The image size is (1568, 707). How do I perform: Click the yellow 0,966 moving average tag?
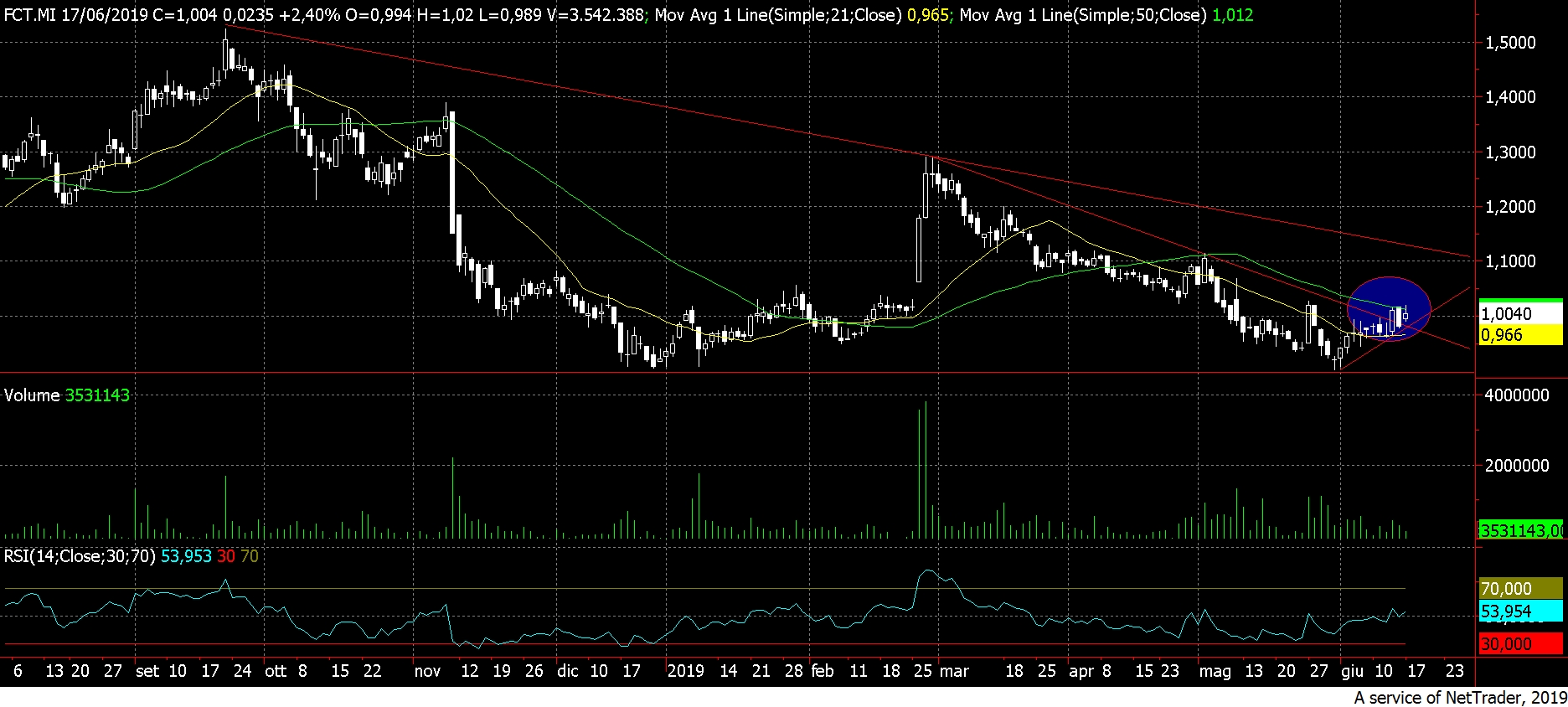coord(1520,335)
